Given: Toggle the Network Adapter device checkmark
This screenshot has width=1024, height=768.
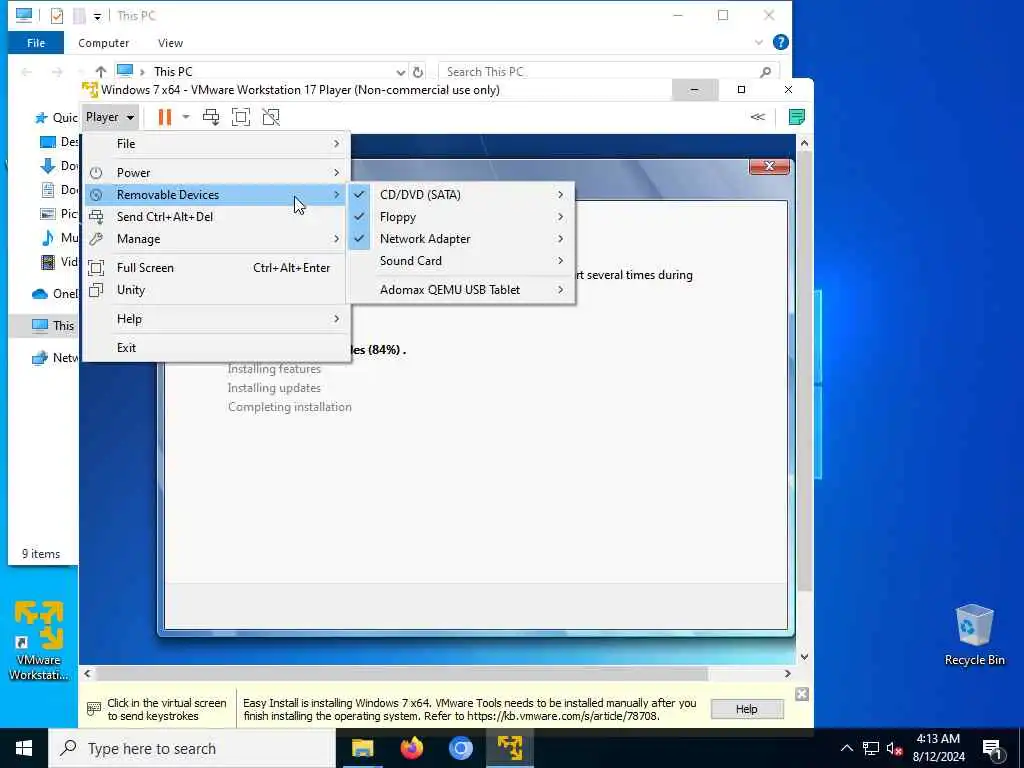Looking at the screenshot, I should 359,239.
